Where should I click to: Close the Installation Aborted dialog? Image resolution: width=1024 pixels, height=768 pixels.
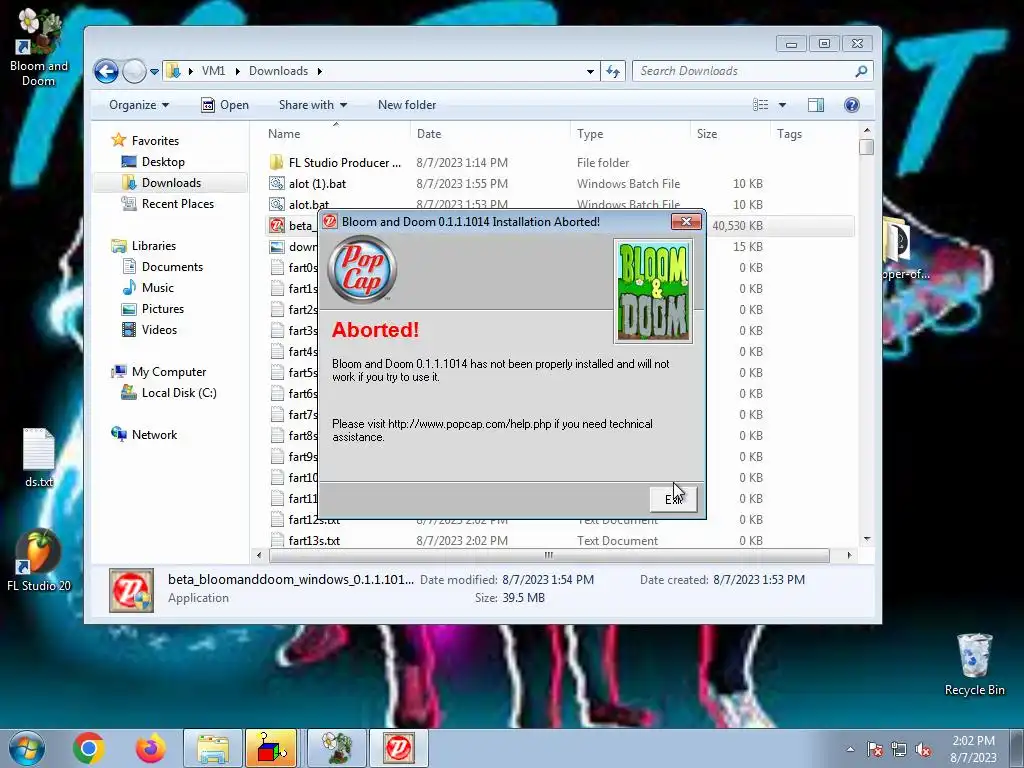click(x=686, y=221)
